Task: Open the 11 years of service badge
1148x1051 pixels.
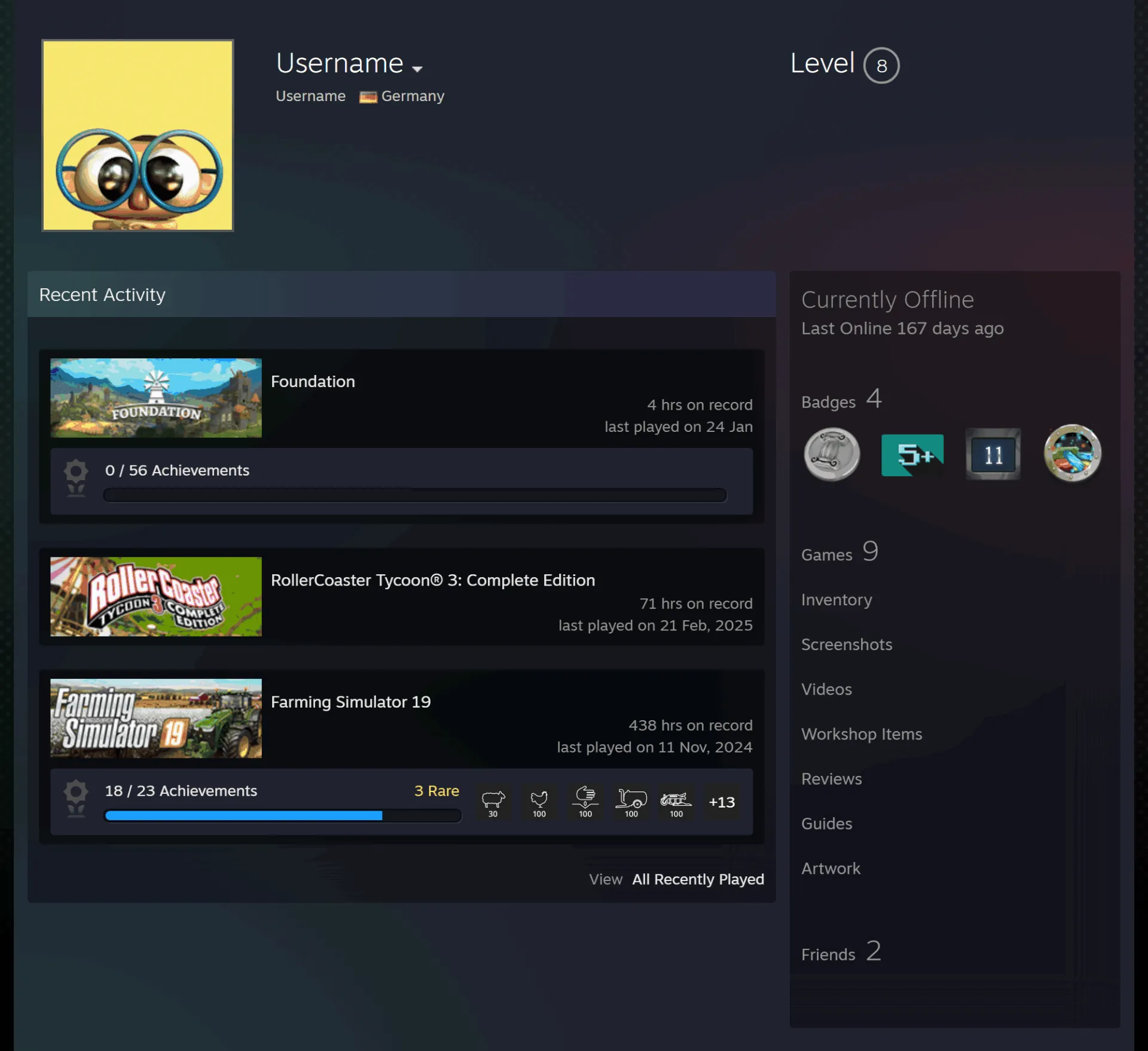Action: pos(993,455)
